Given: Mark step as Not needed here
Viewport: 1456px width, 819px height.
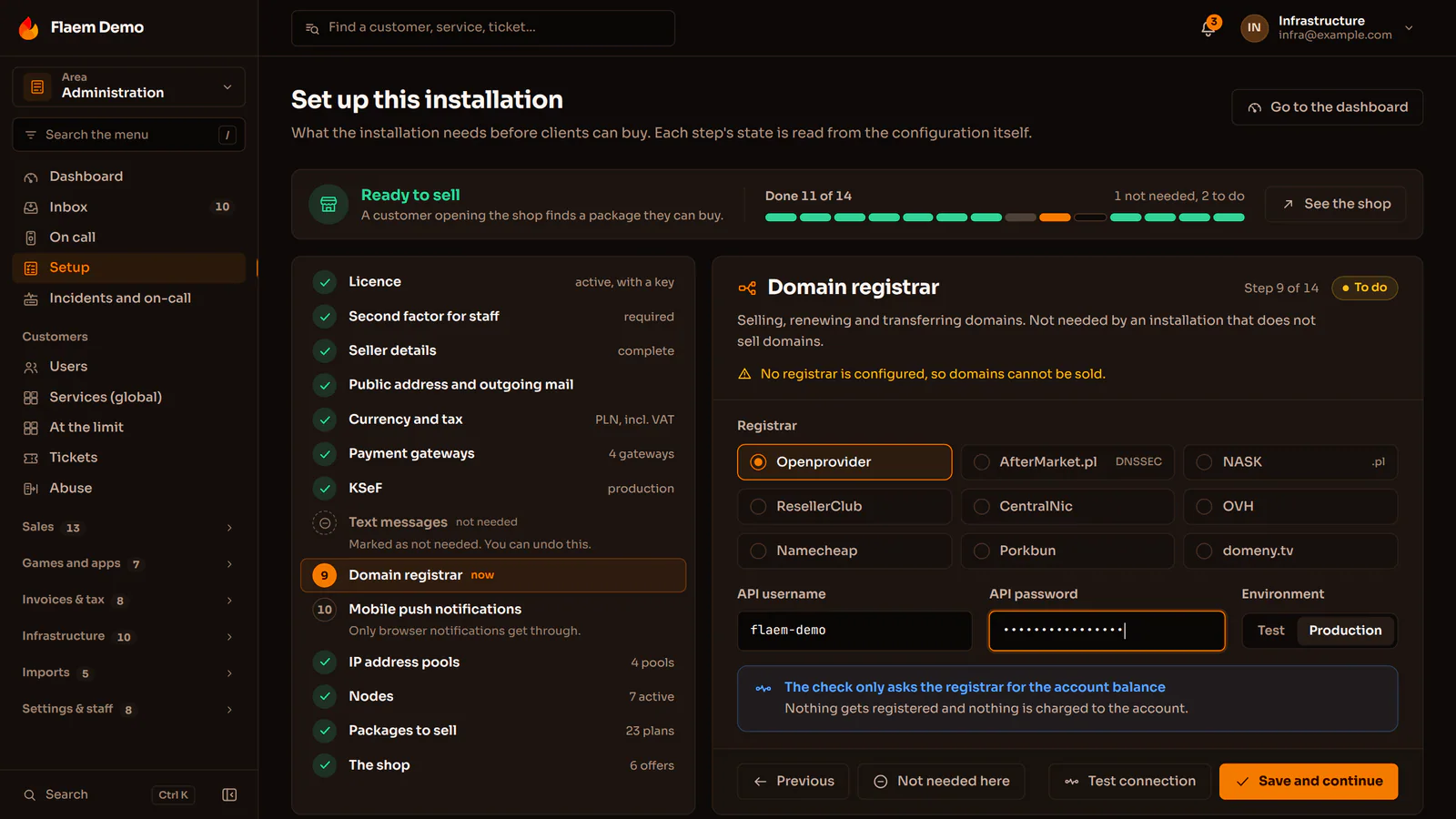Looking at the screenshot, I should (941, 782).
